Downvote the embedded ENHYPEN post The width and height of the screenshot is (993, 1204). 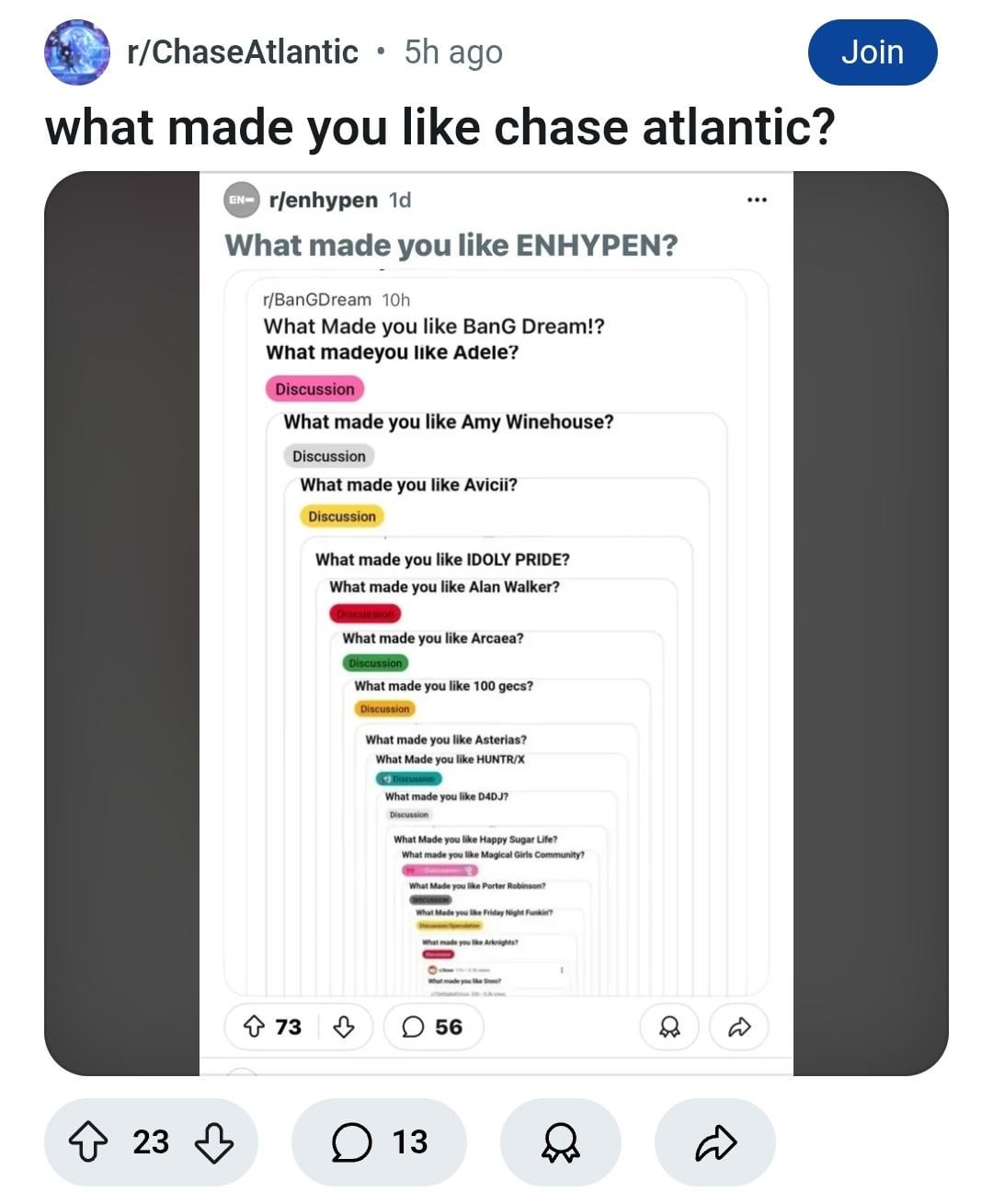(343, 1026)
